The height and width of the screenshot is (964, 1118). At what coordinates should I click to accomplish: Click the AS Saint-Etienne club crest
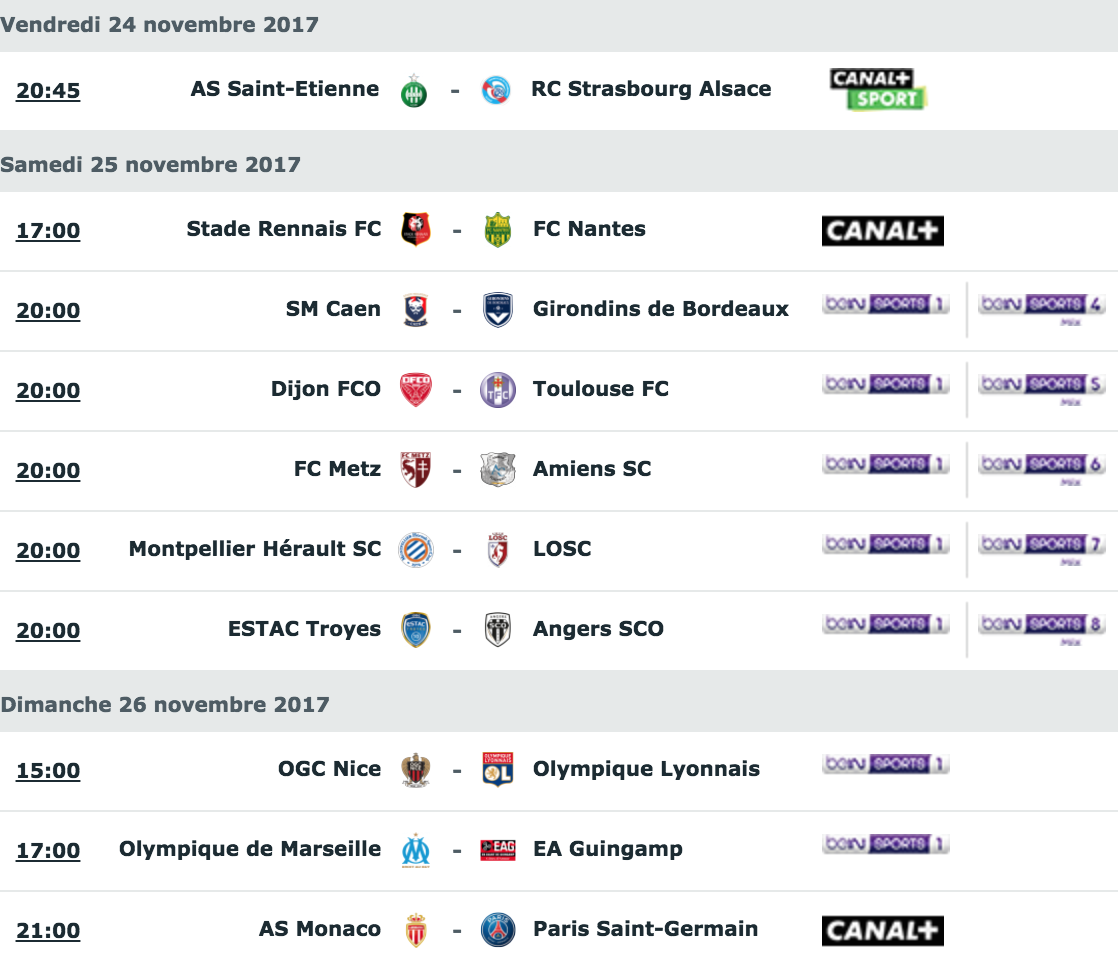(414, 90)
